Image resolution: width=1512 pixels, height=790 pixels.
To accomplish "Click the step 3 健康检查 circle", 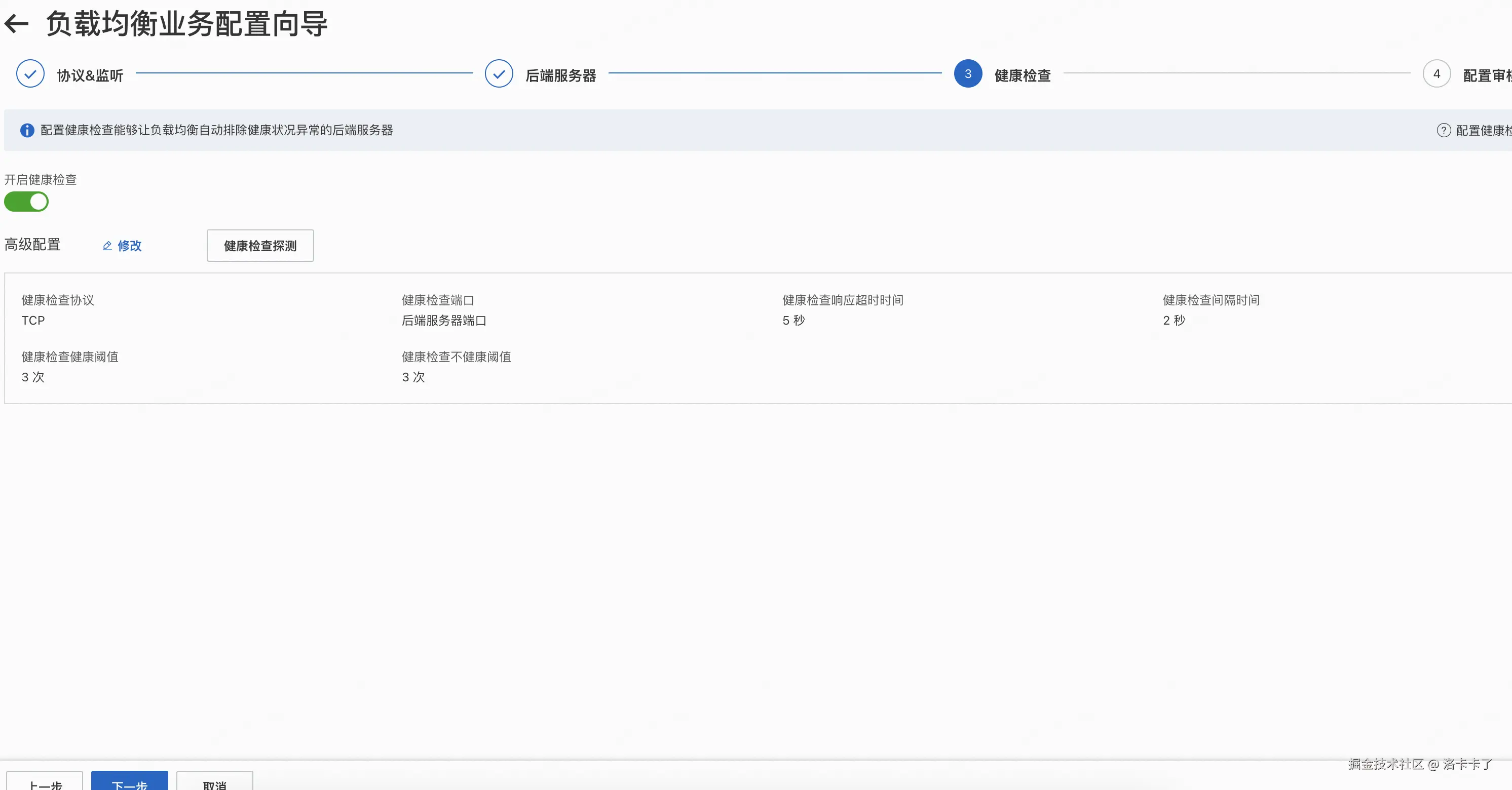I will (968, 74).
